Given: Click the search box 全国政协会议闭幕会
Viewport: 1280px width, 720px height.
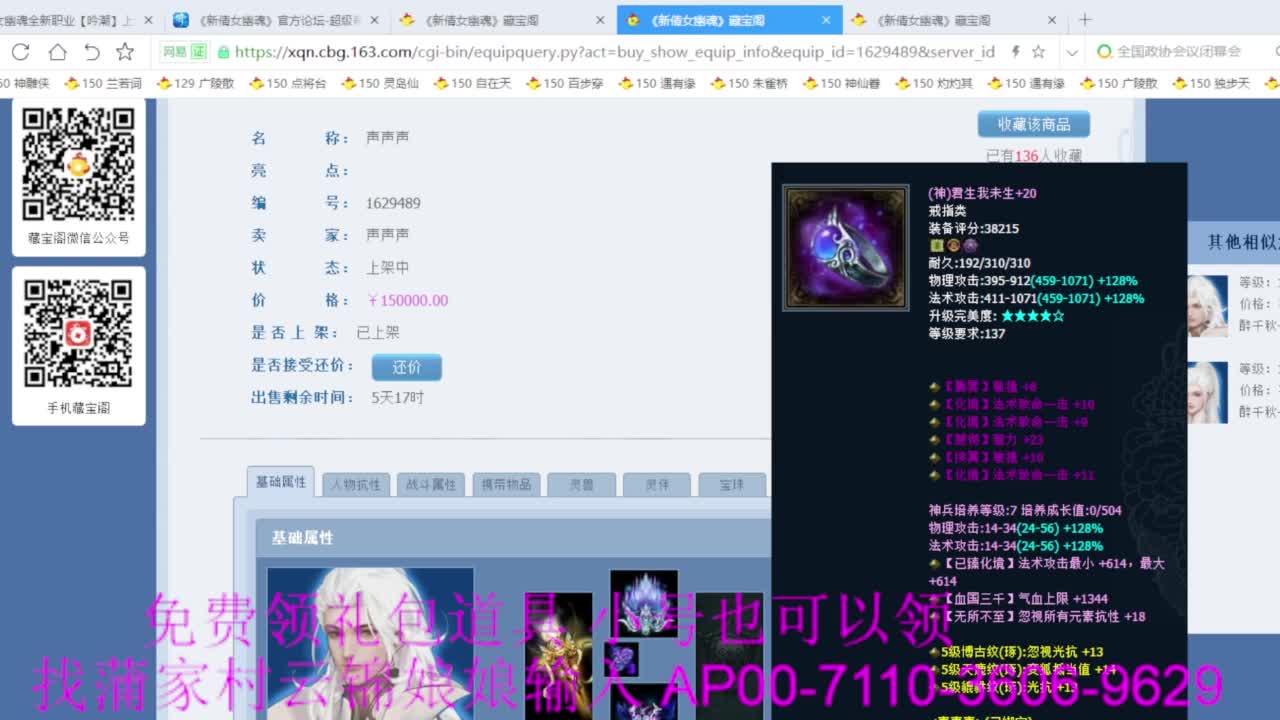Looking at the screenshot, I should tap(1180, 52).
